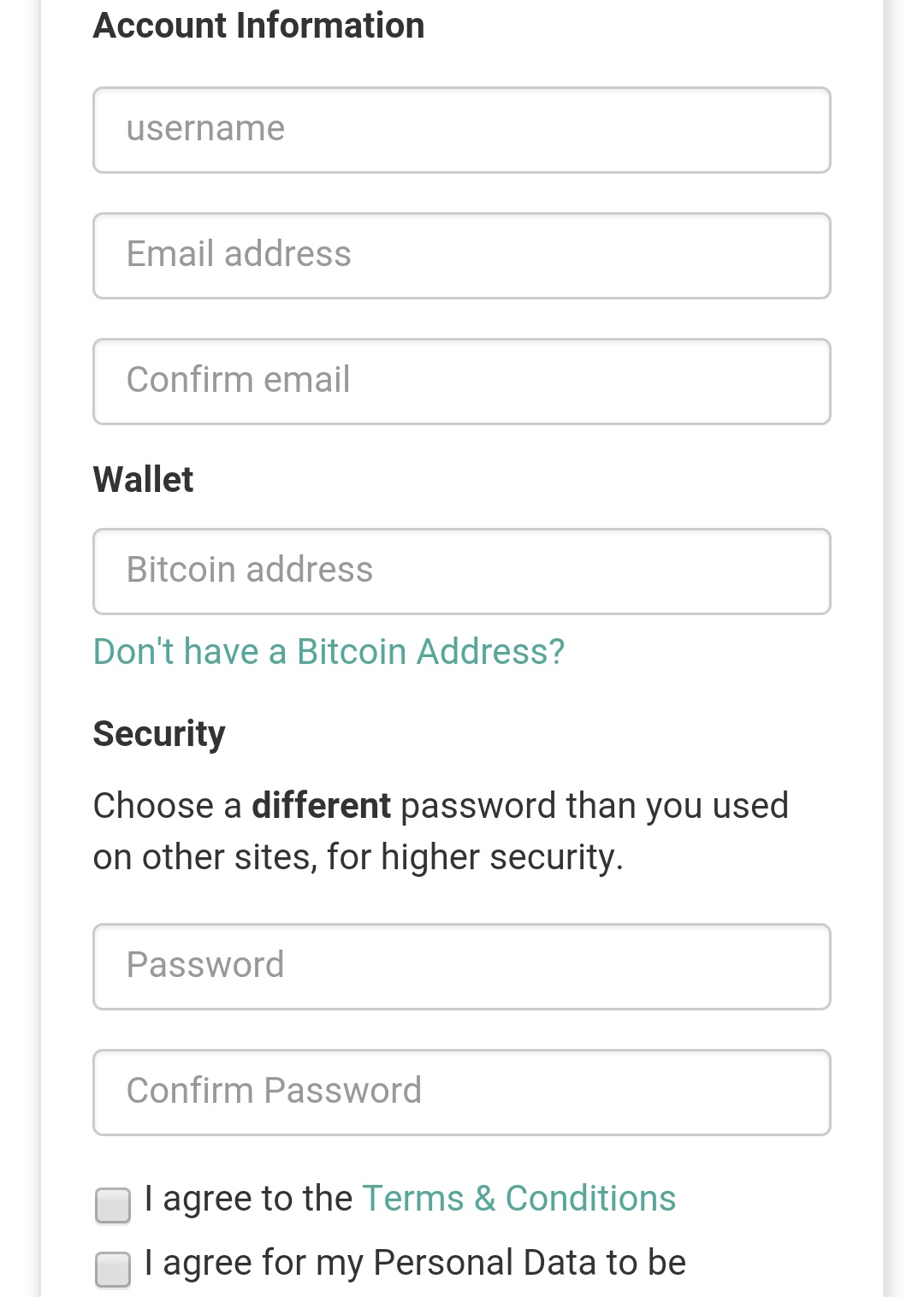Focus the Email address field
Viewport: 924px width, 1297px height.
pos(462,256)
